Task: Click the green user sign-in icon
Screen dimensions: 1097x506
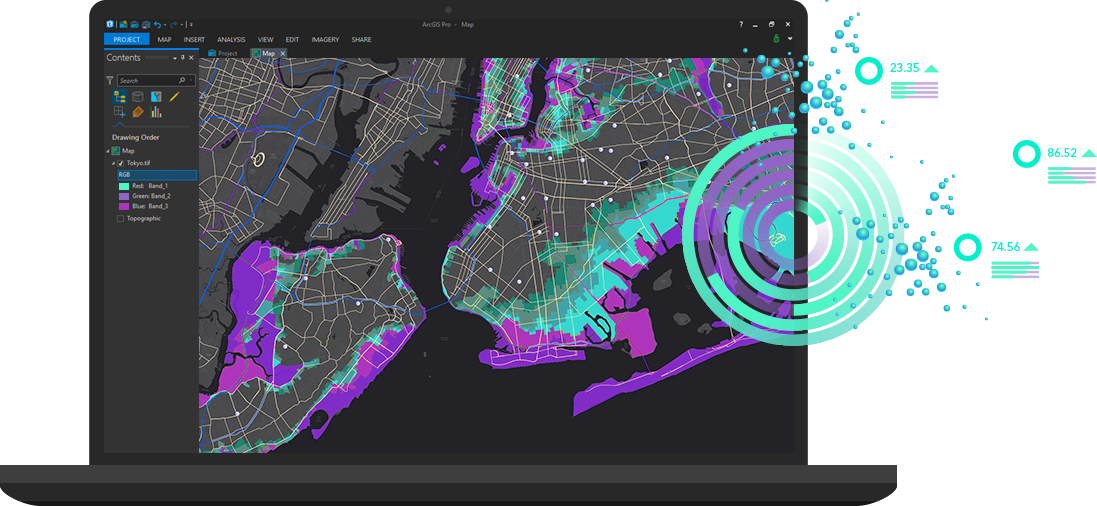Action: pos(776,39)
